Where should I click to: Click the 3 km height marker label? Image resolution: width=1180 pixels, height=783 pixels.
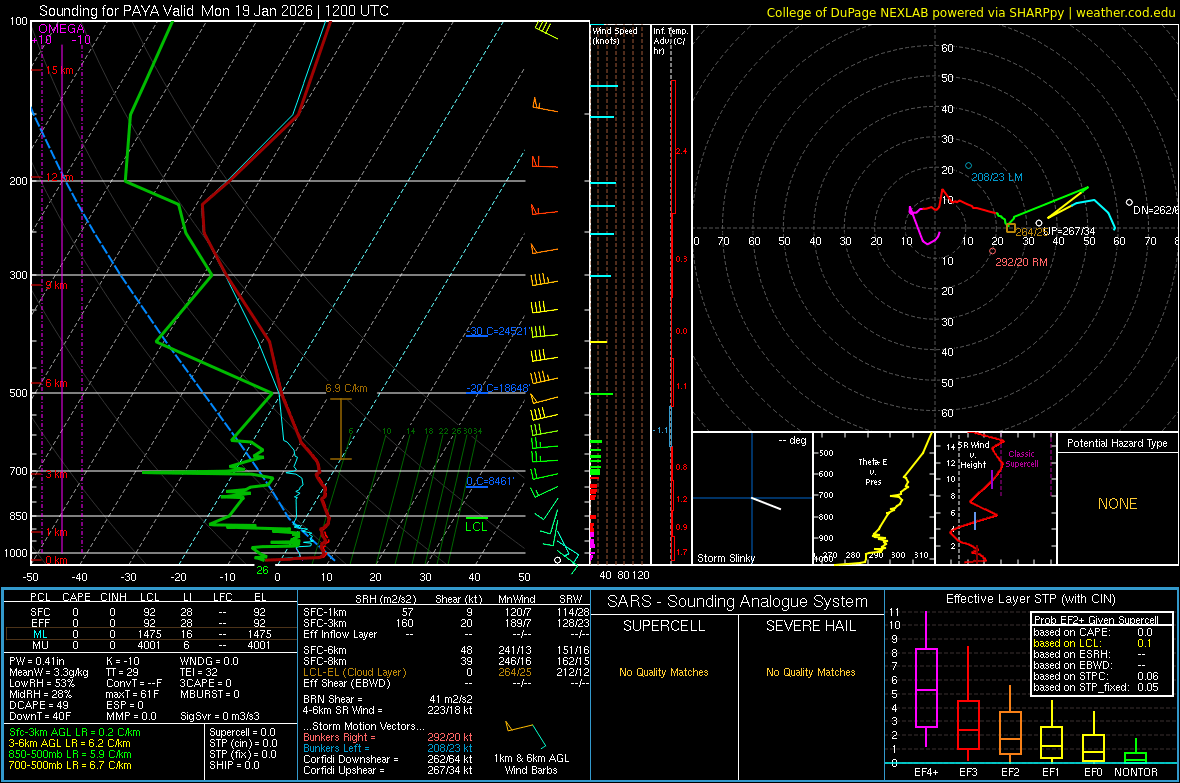(x=57, y=474)
